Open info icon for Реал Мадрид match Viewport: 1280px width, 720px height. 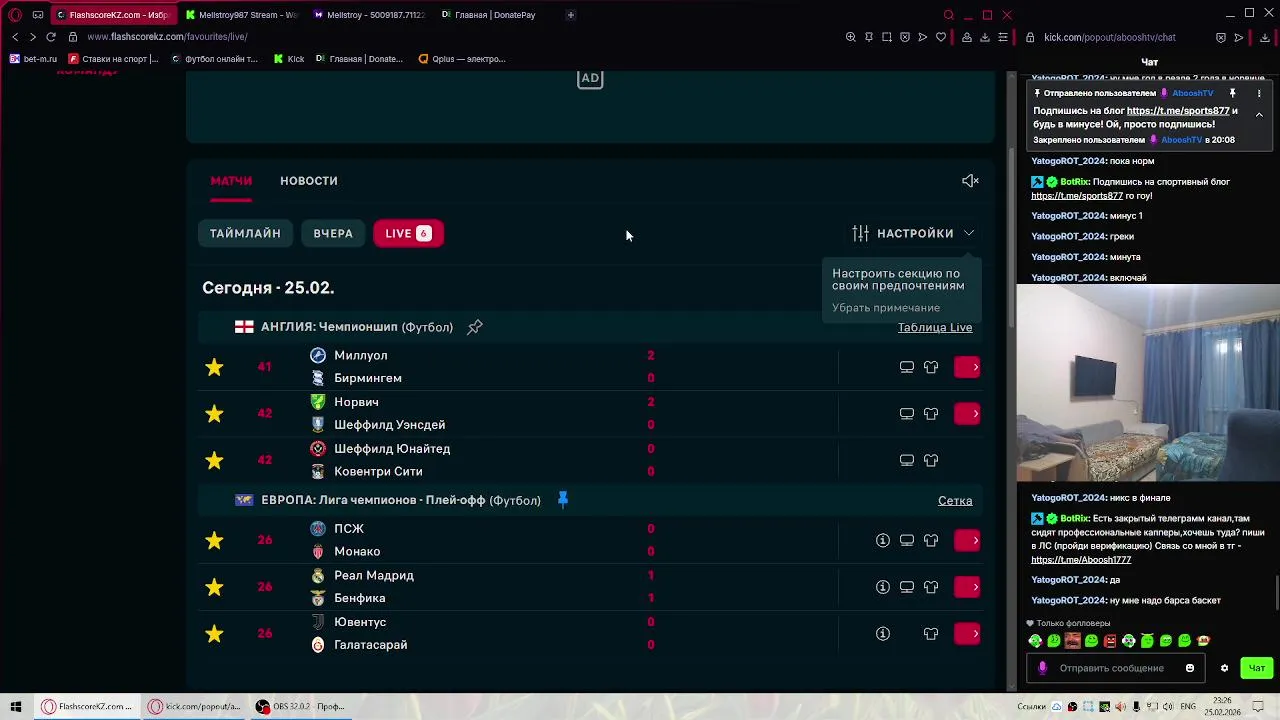tap(883, 587)
